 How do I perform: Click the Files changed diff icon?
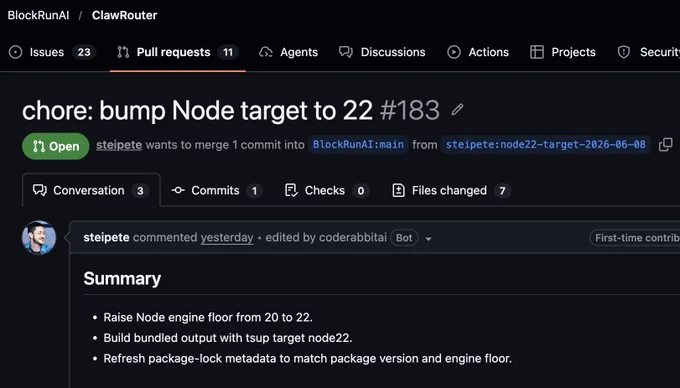pos(398,190)
